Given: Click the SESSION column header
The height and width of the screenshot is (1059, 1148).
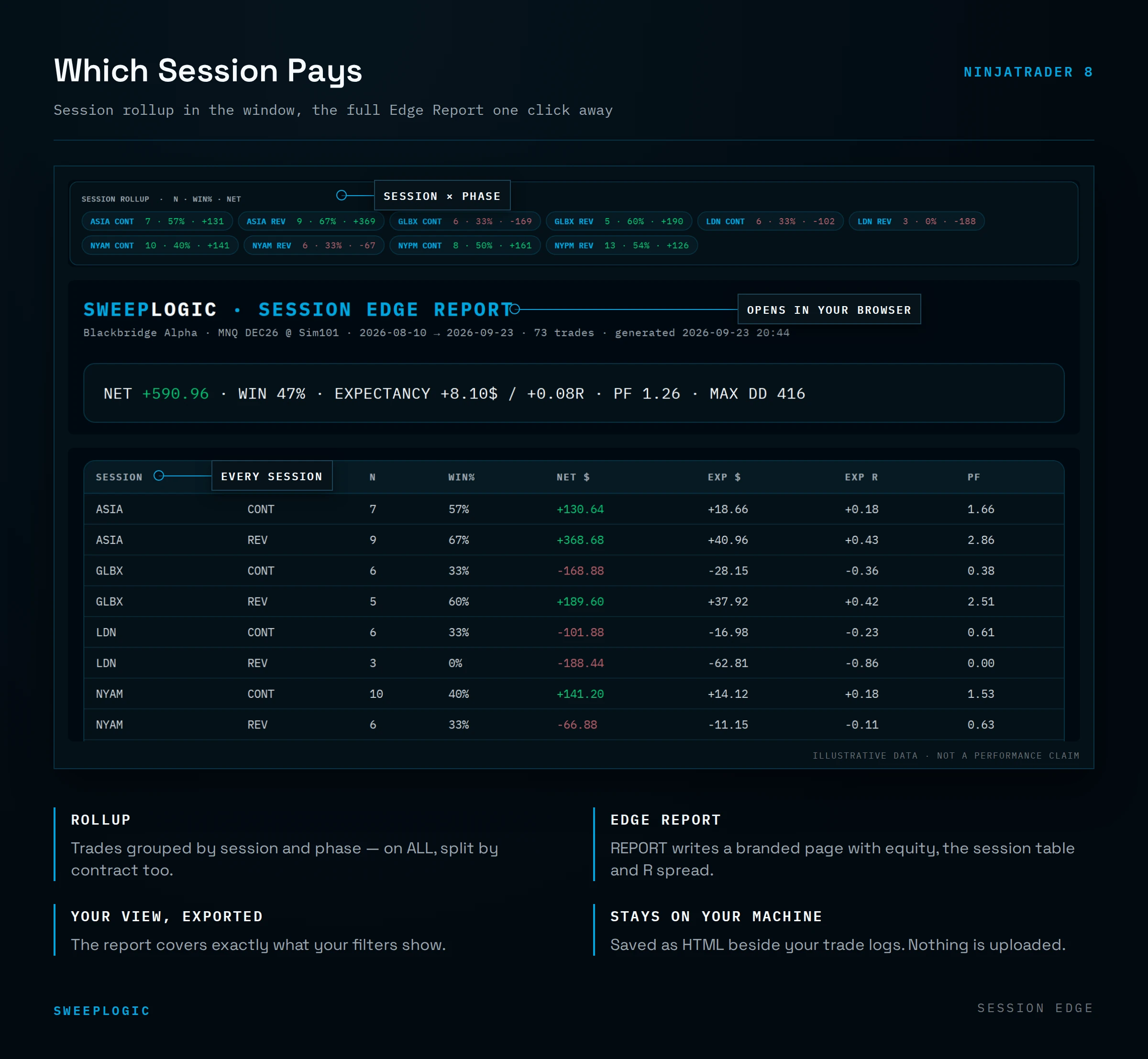Looking at the screenshot, I should tap(119, 477).
